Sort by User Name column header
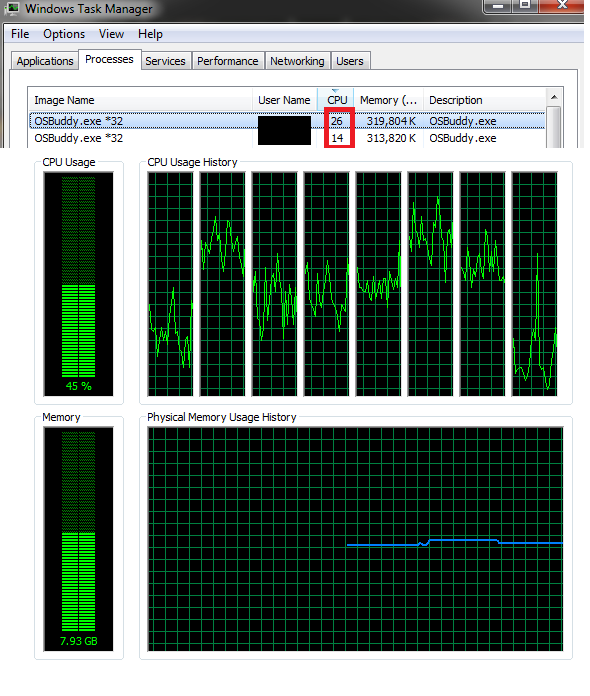 [x=285, y=100]
